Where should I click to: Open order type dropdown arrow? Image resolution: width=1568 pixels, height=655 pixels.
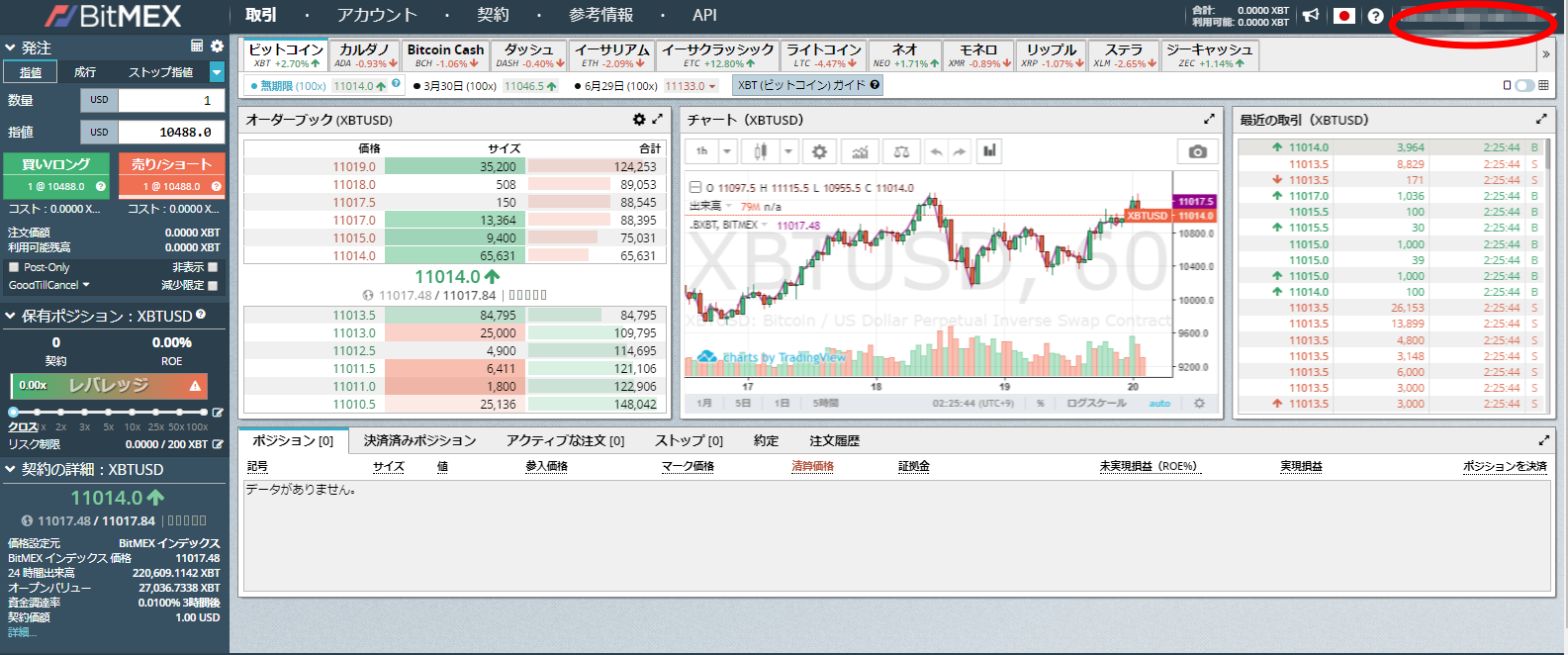coord(217,72)
